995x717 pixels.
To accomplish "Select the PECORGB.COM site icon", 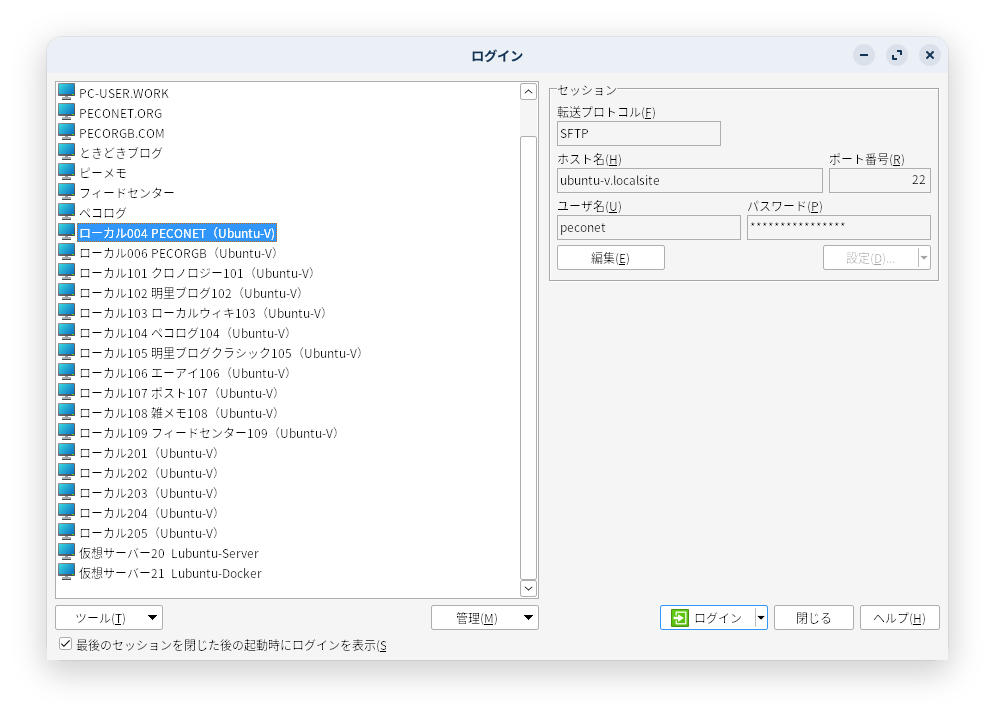I will pos(65,133).
